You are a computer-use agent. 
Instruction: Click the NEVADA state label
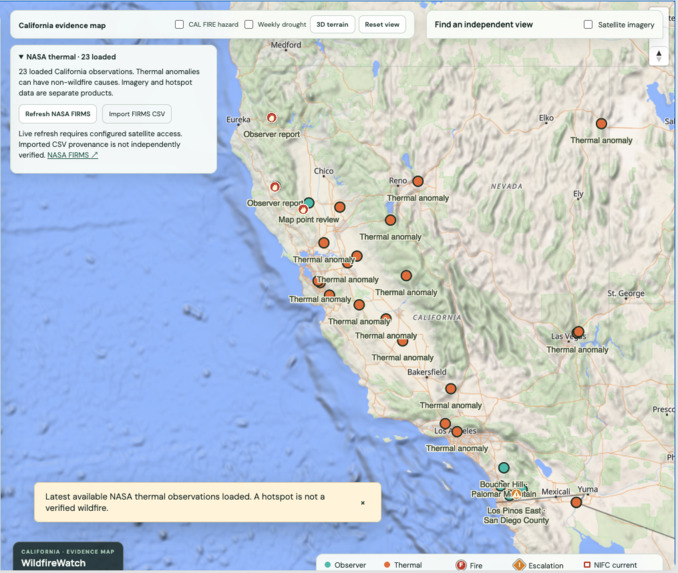pyautogui.click(x=506, y=186)
